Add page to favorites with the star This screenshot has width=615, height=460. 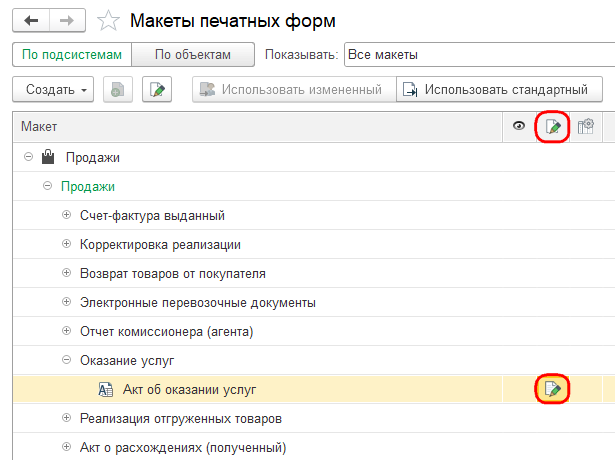(108, 21)
